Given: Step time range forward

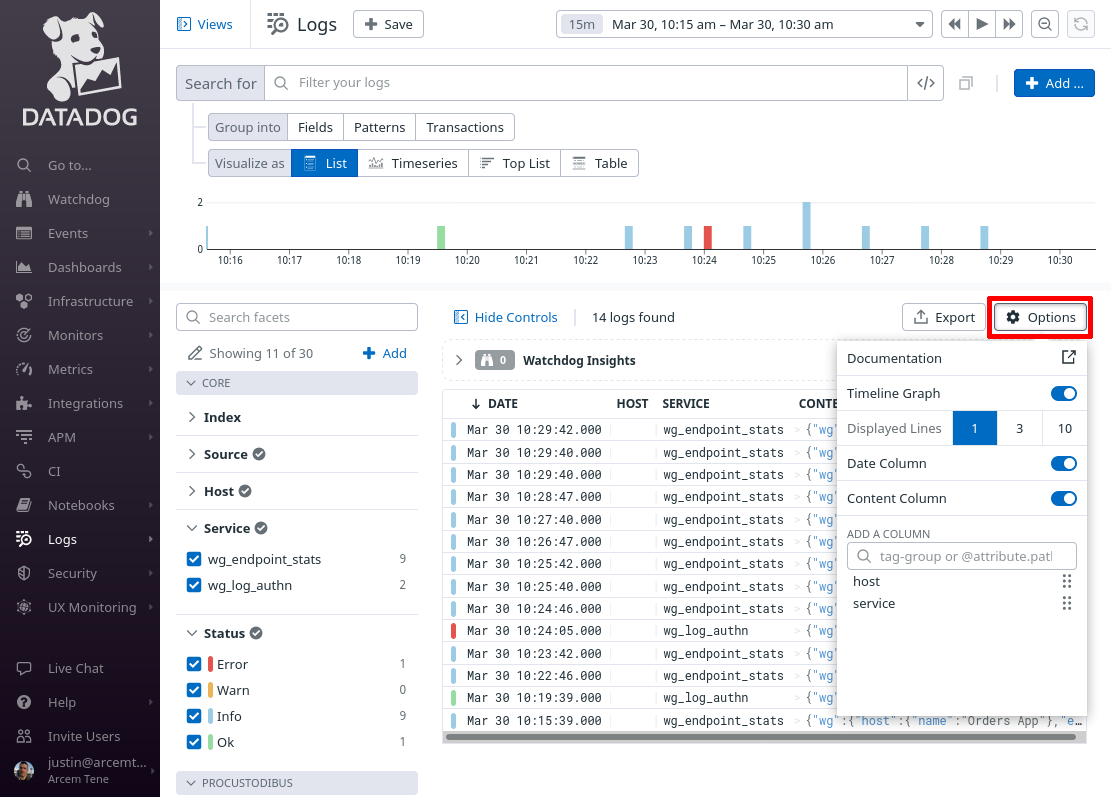Looking at the screenshot, I should pos(1009,24).
